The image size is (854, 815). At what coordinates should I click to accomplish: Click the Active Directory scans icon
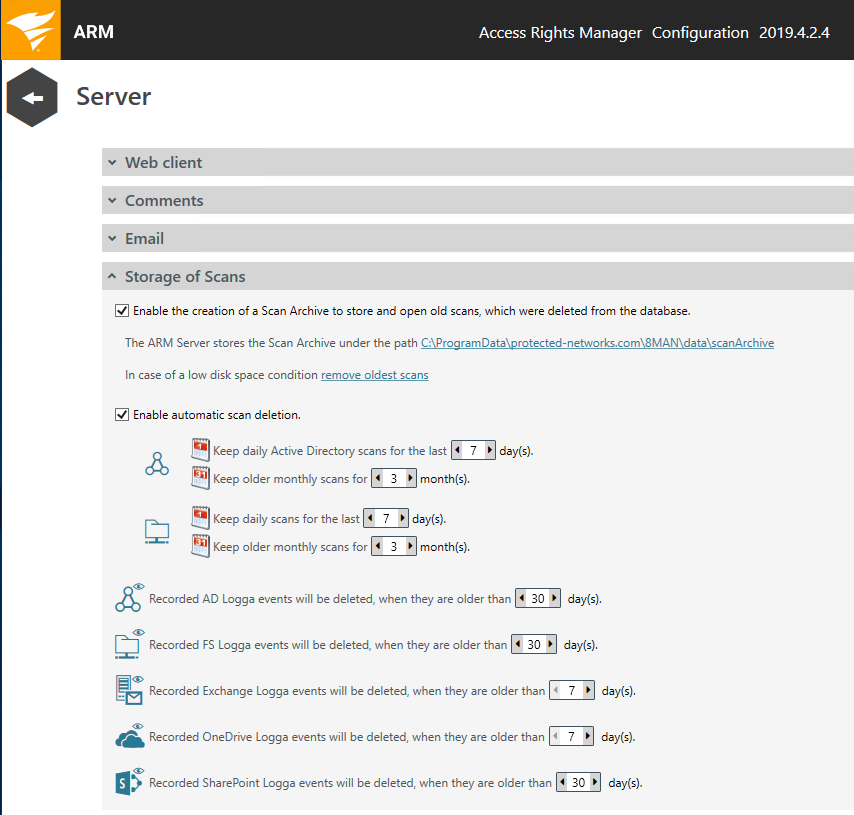tap(157, 464)
